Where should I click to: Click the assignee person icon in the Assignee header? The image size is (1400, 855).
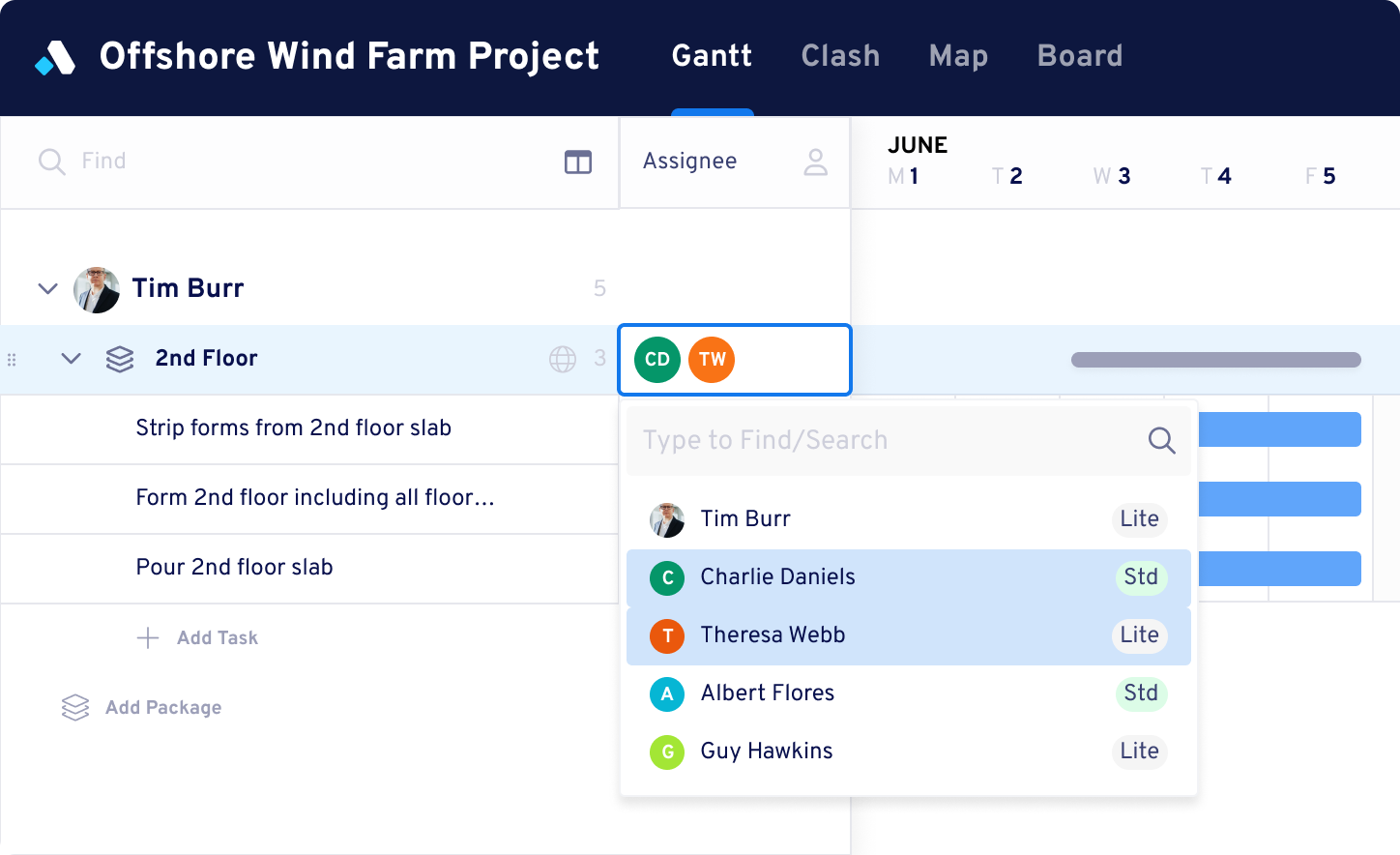tap(815, 162)
